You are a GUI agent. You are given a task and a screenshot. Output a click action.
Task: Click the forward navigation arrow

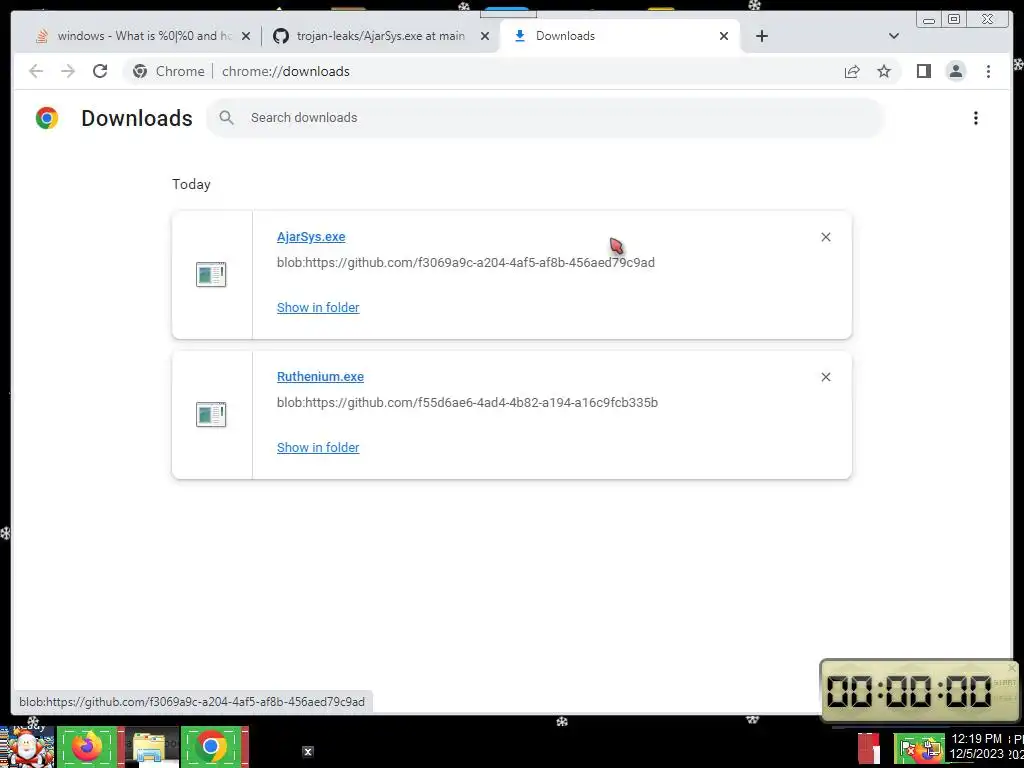[x=68, y=71]
